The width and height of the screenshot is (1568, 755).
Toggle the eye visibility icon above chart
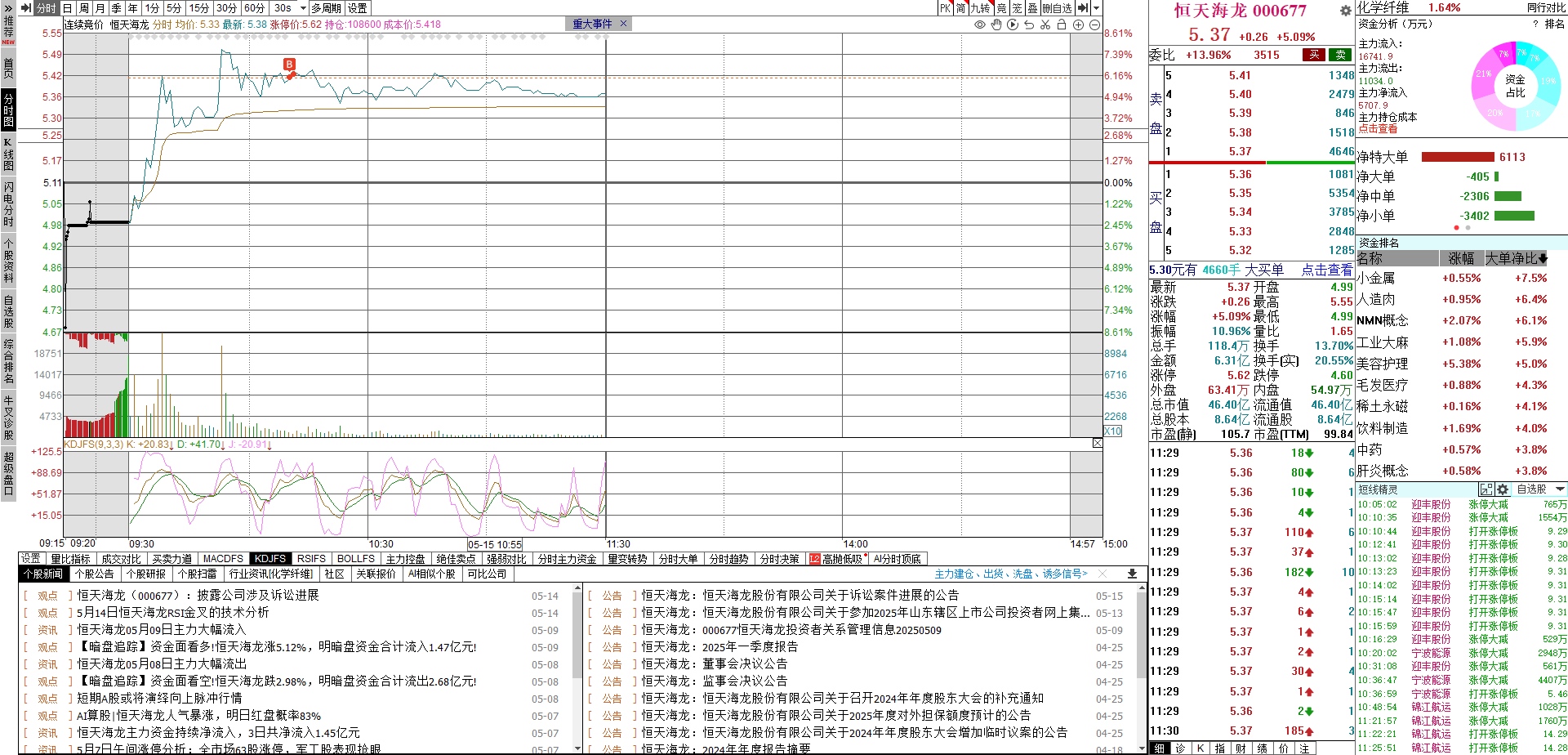click(x=980, y=25)
